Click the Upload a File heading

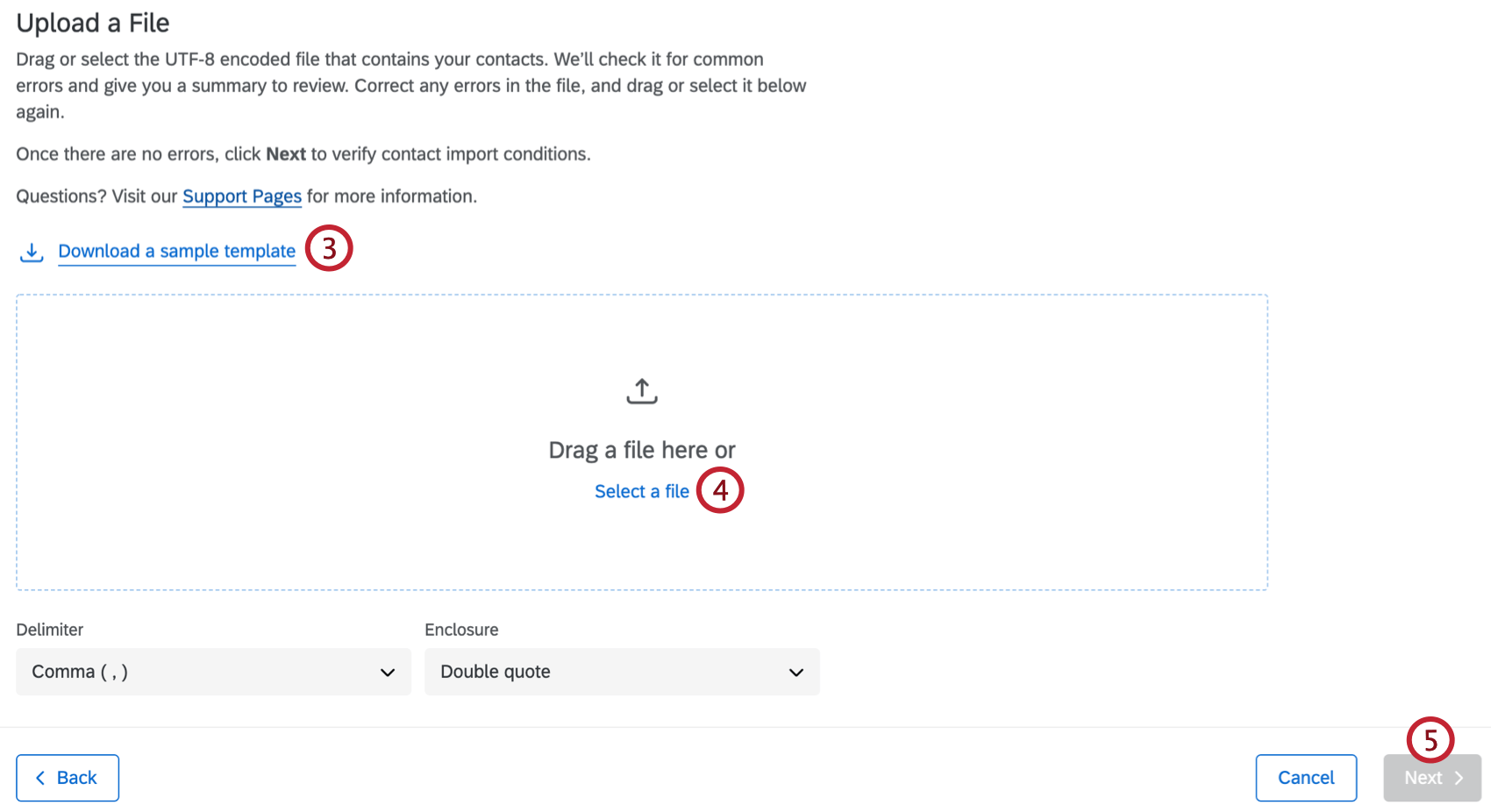pyautogui.click(x=92, y=24)
